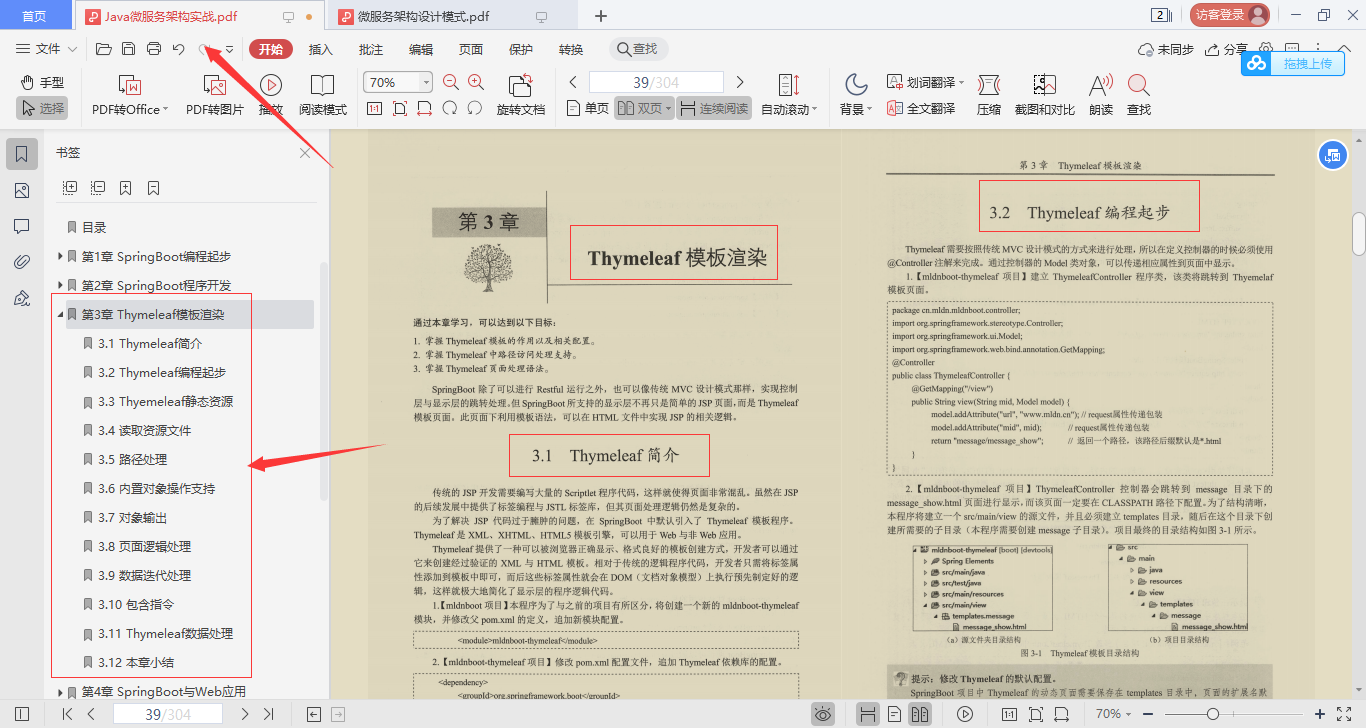Open the attachments paperclip panel
This screenshot has height=728, width=1366.
[x=22, y=262]
